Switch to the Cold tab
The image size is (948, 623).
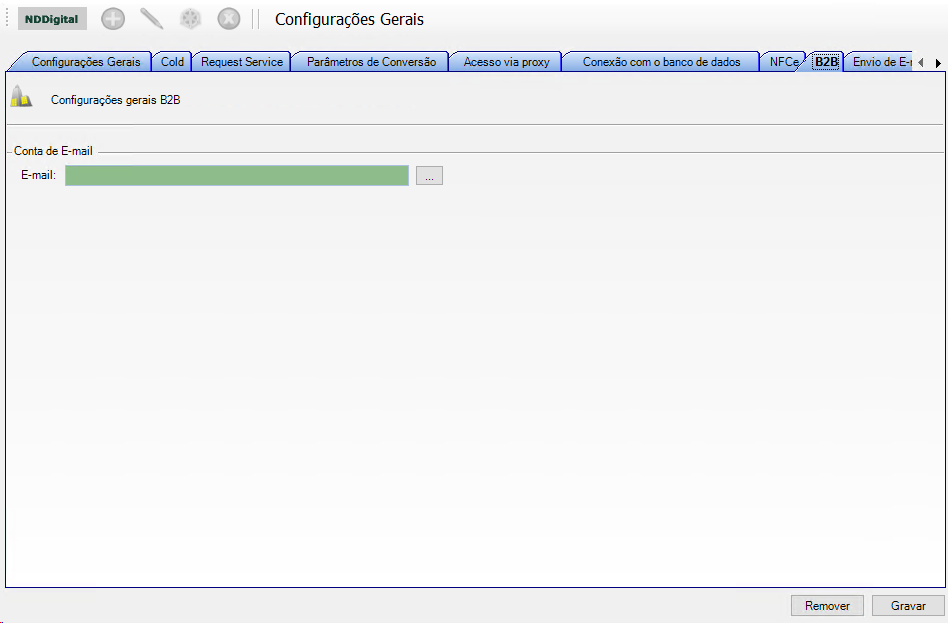(x=172, y=62)
